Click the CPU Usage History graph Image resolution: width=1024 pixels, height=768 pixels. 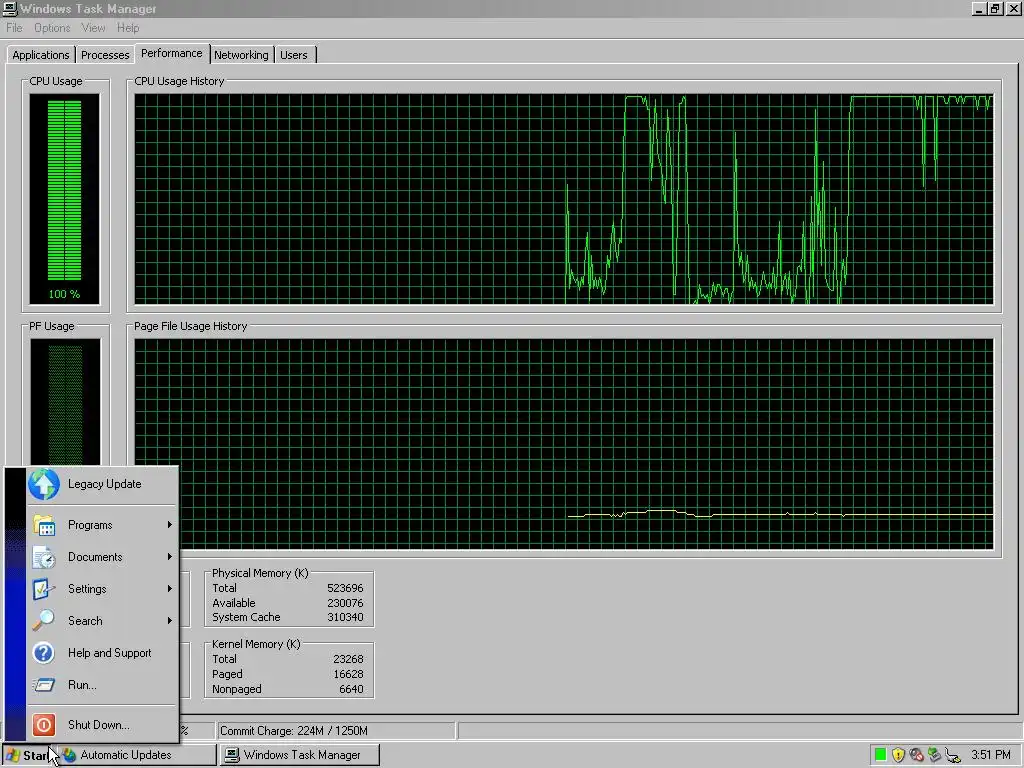[x=564, y=199]
